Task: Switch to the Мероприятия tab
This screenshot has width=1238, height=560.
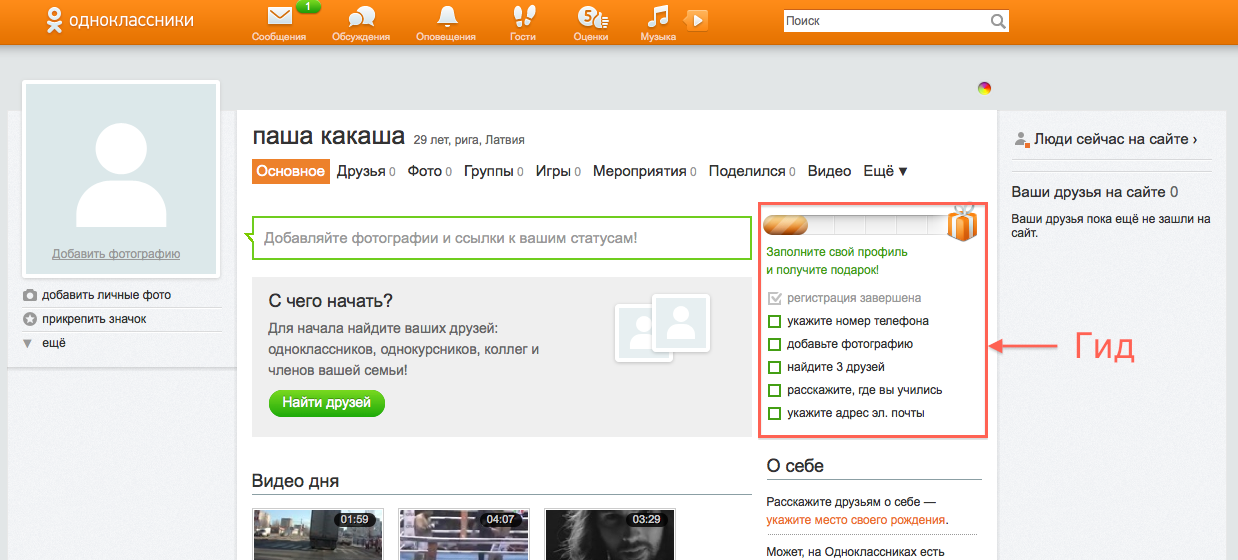Action: pos(645,171)
